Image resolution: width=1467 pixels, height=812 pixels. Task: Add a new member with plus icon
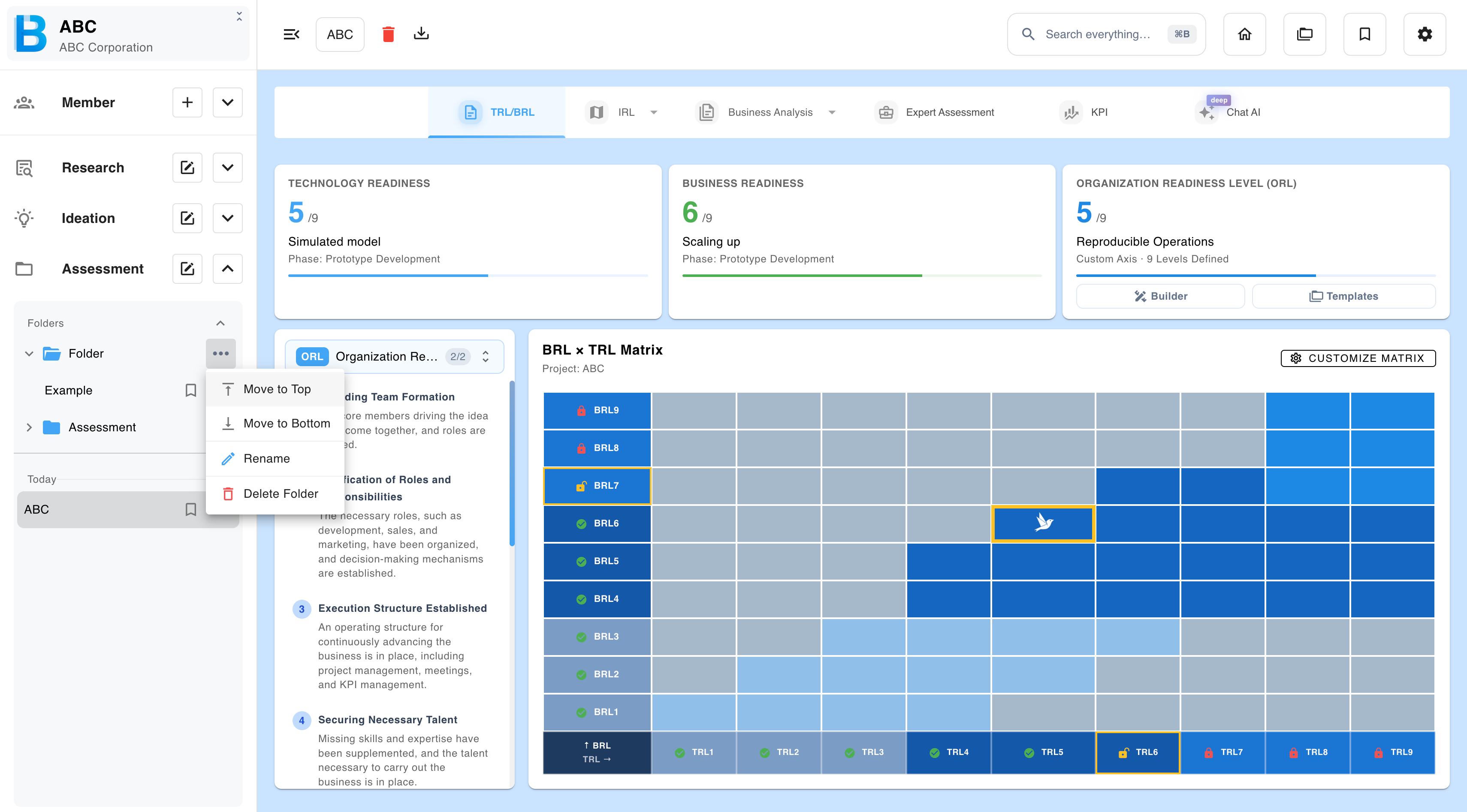click(x=187, y=102)
